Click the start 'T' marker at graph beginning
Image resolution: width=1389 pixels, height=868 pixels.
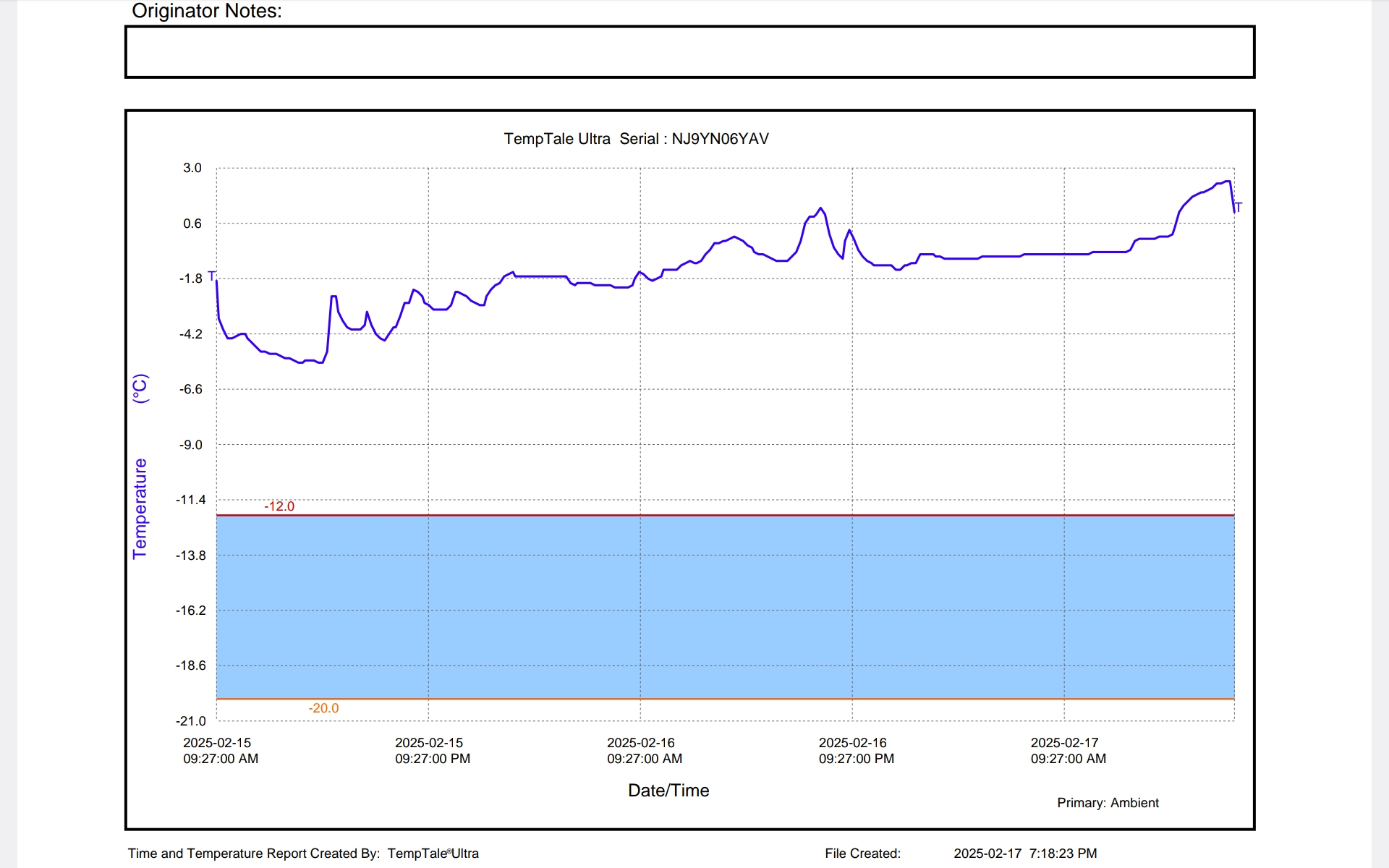click(x=211, y=276)
